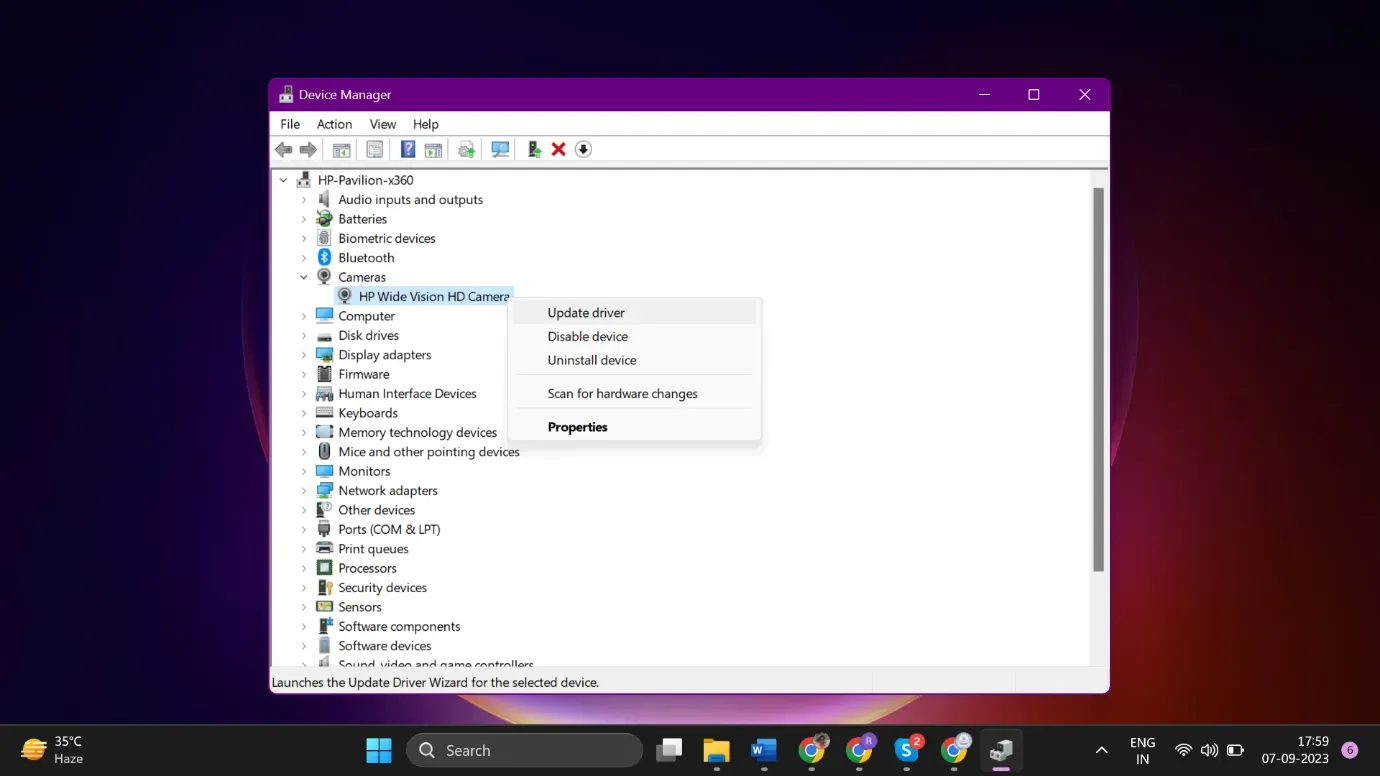Select the Memory technology devices label
The image size is (1380, 776).
click(418, 432)
